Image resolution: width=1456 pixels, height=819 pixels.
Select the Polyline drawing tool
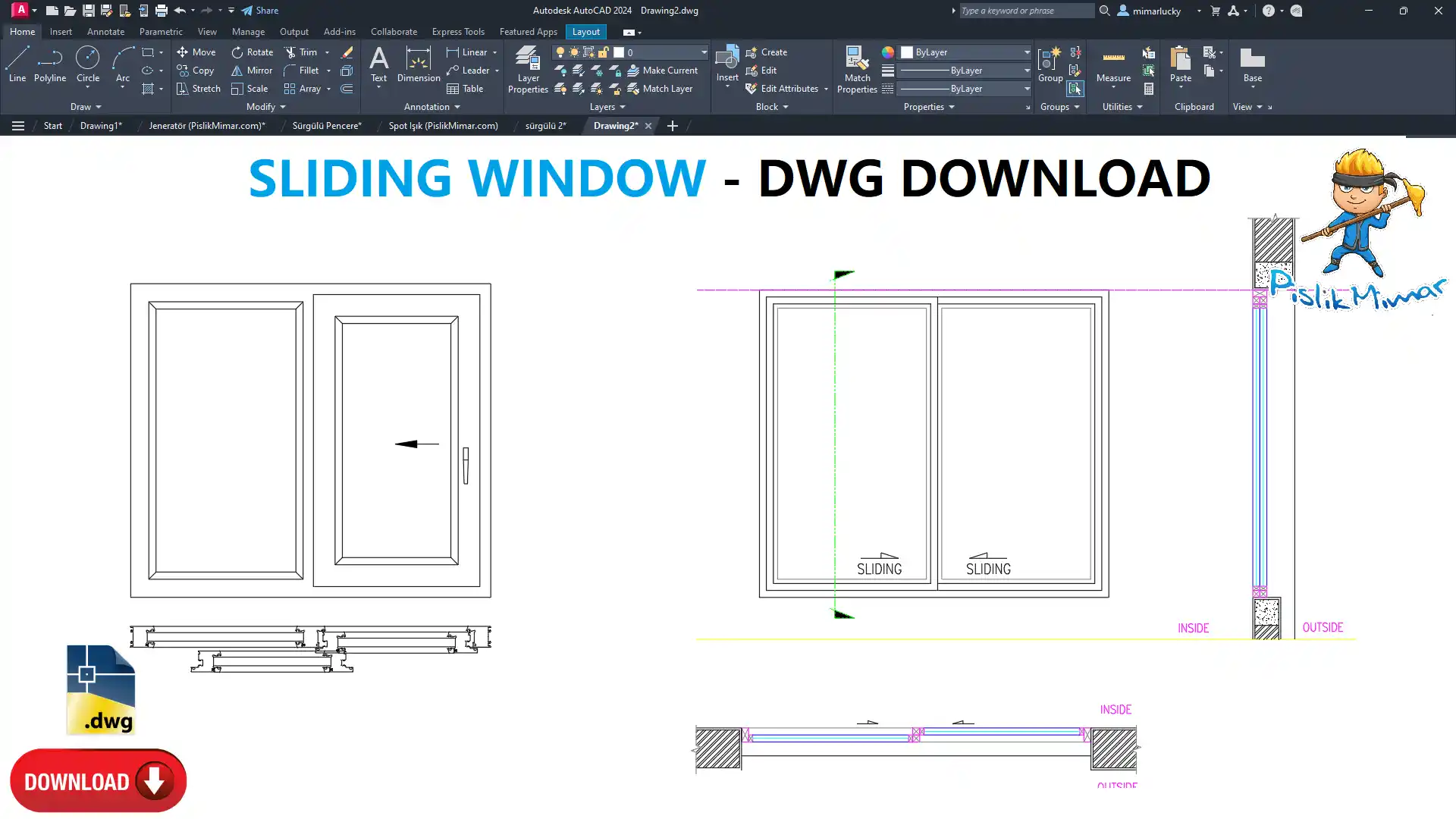pyautogui.click(x=49, y=64)
